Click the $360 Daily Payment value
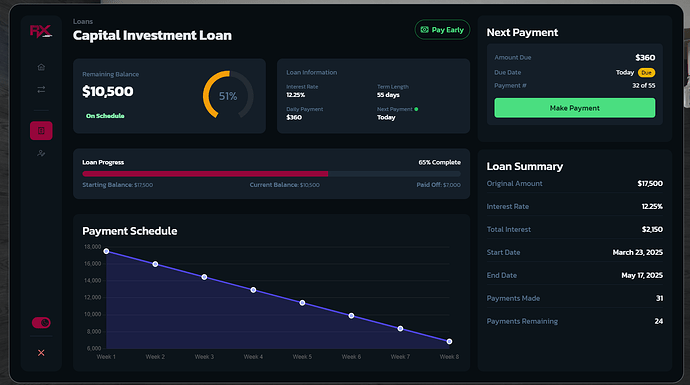 (x=294, y=117)
